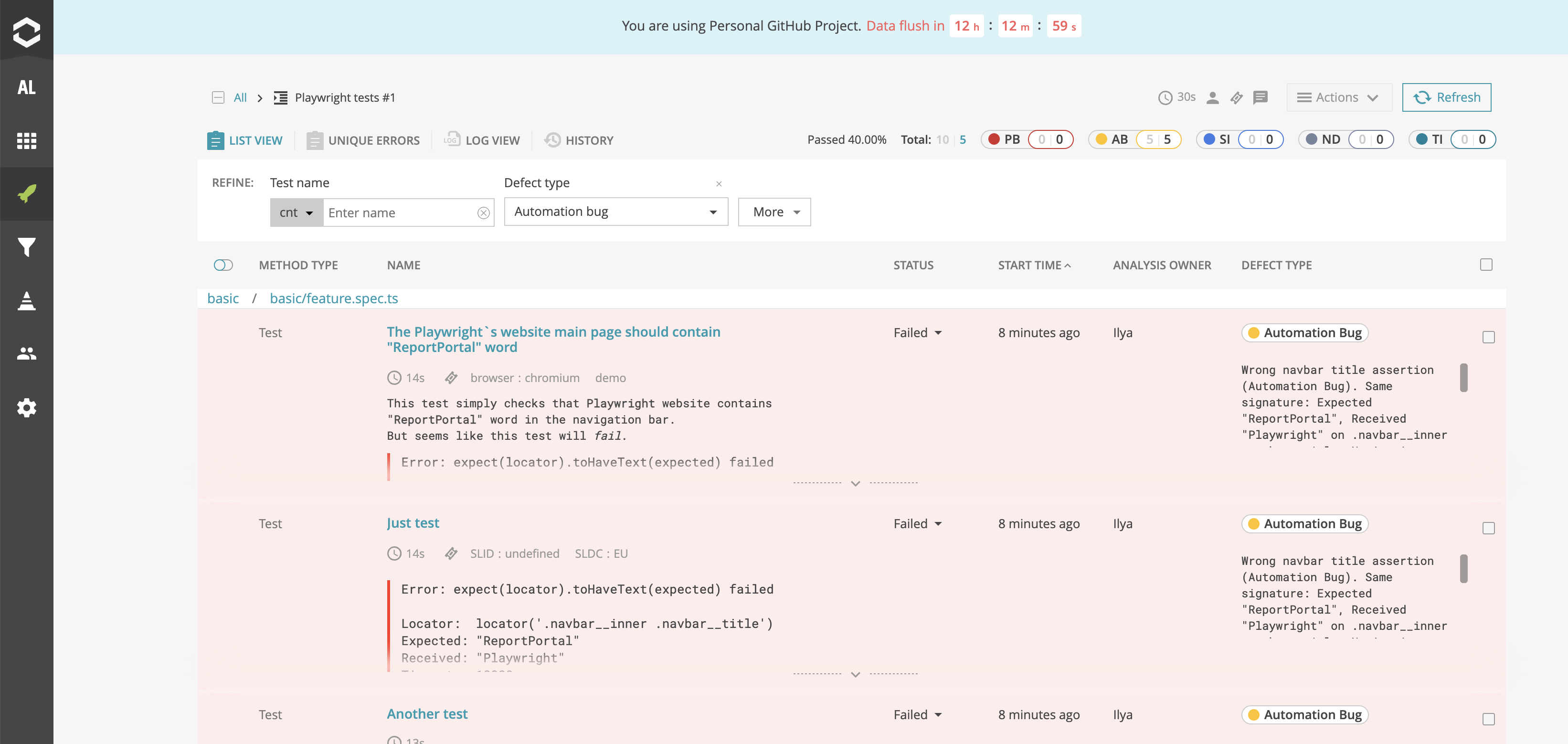Viewport: 1568px width, 744px height.
Task: Click the Total failed count 5
Action: click(x=963, y=139)
